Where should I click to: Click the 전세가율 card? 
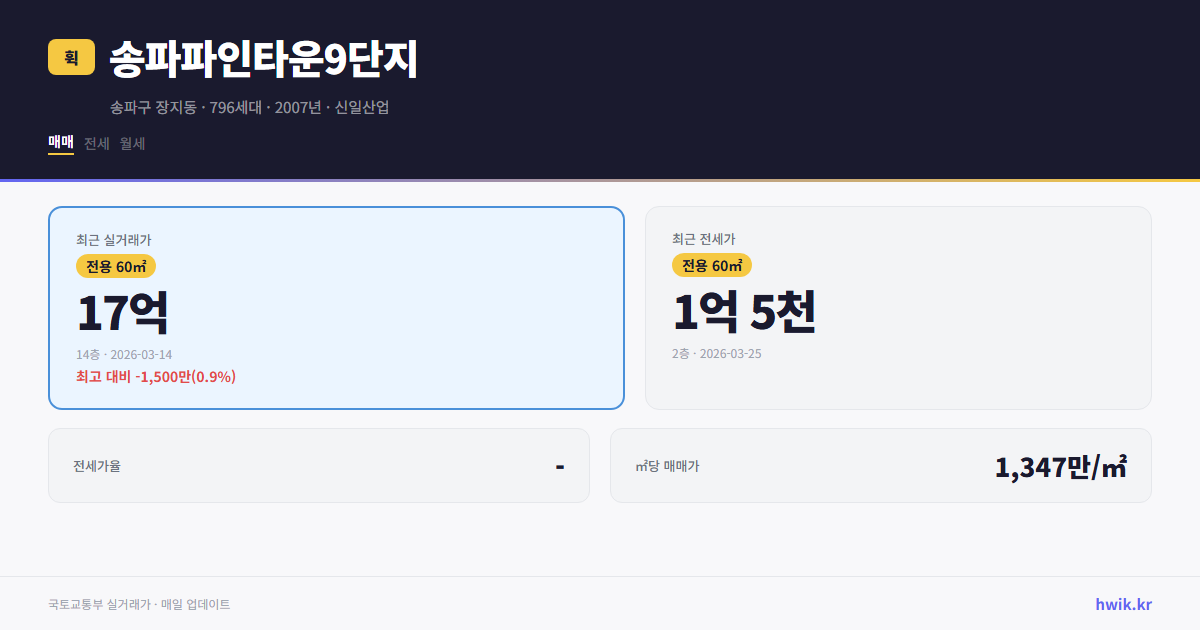pos(319,465)
